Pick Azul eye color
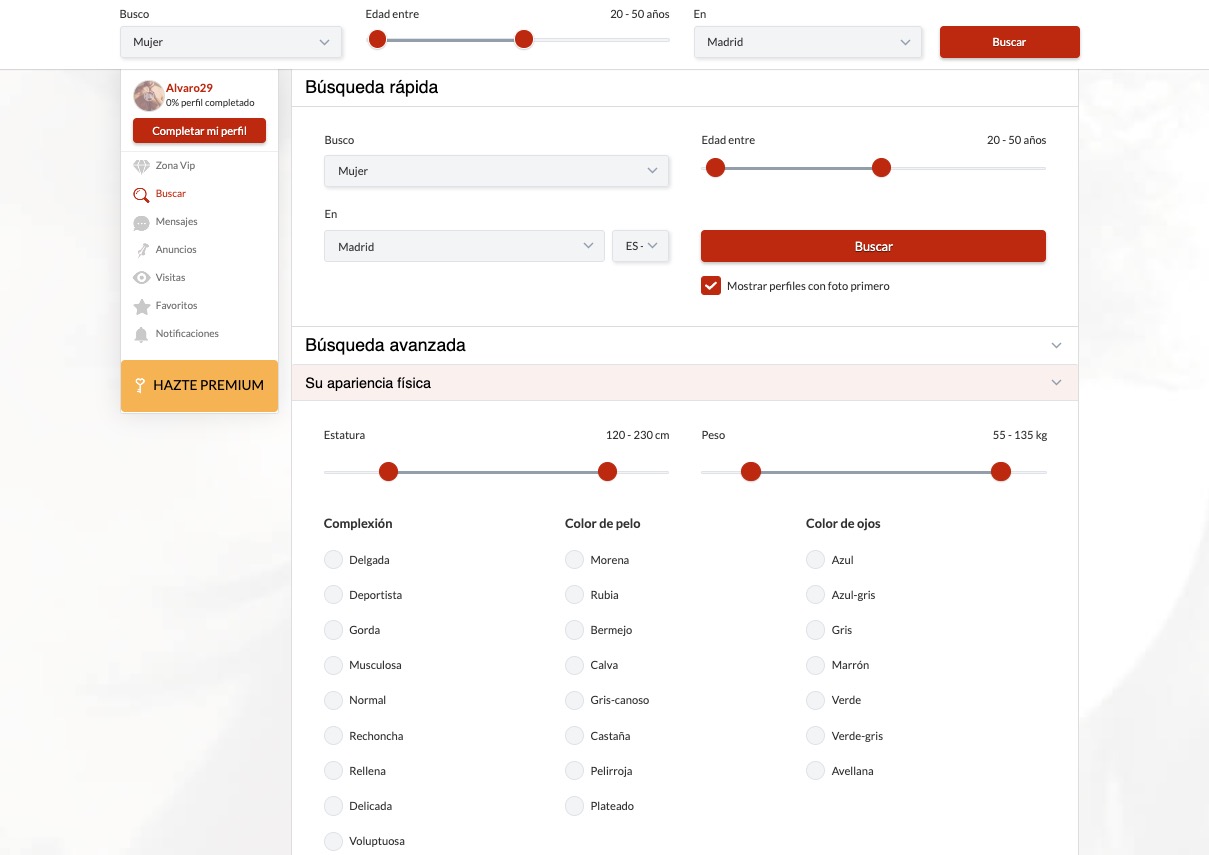 pyautogui.click(x=815, y=560)
